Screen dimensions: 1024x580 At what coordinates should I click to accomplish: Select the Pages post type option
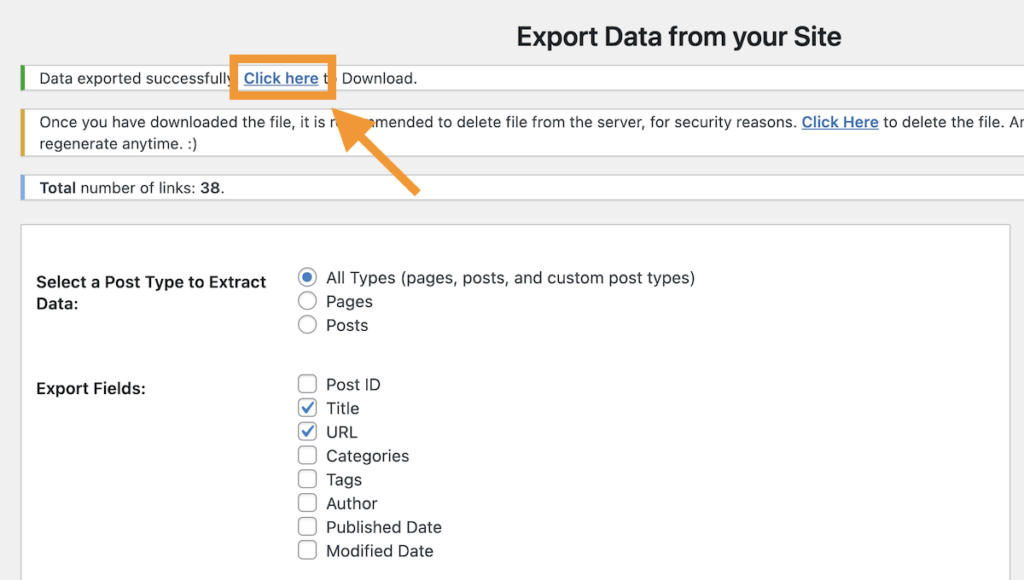[309, 301]
